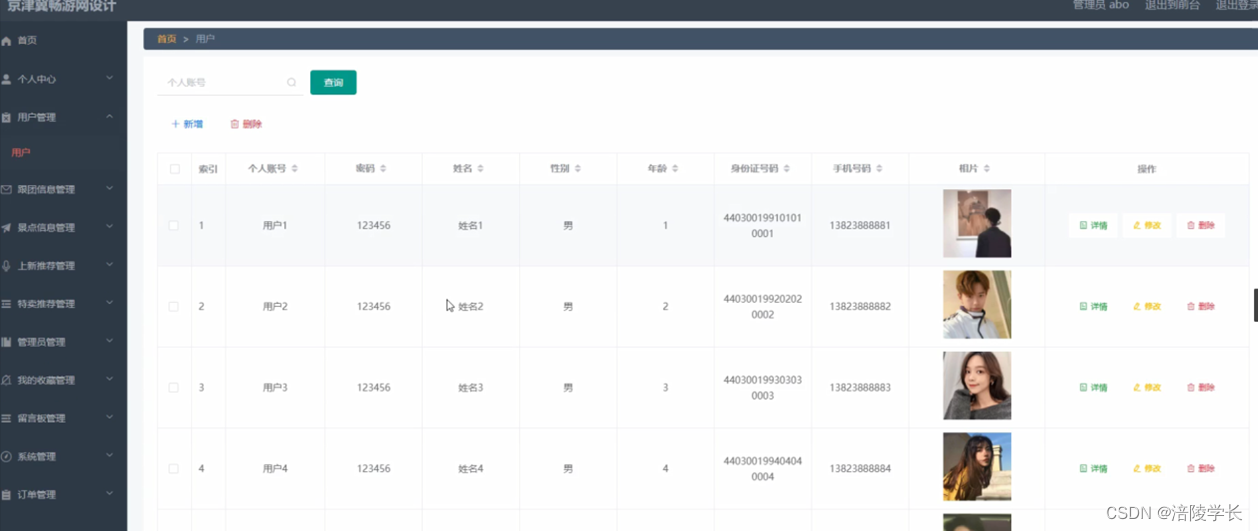Viewport: 1258px width, 531px height.
Task: Open 详情 for row 用户2
Action: click(1093, 307)
